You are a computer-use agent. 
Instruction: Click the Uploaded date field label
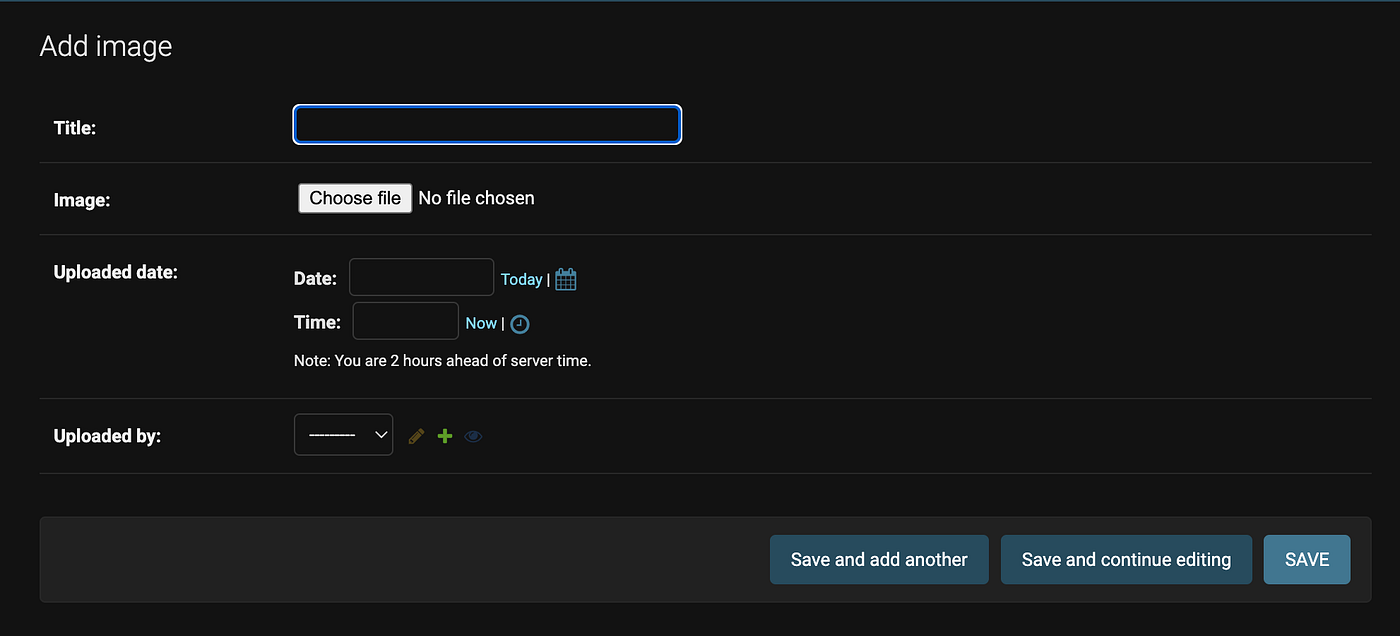click(115, 271)
